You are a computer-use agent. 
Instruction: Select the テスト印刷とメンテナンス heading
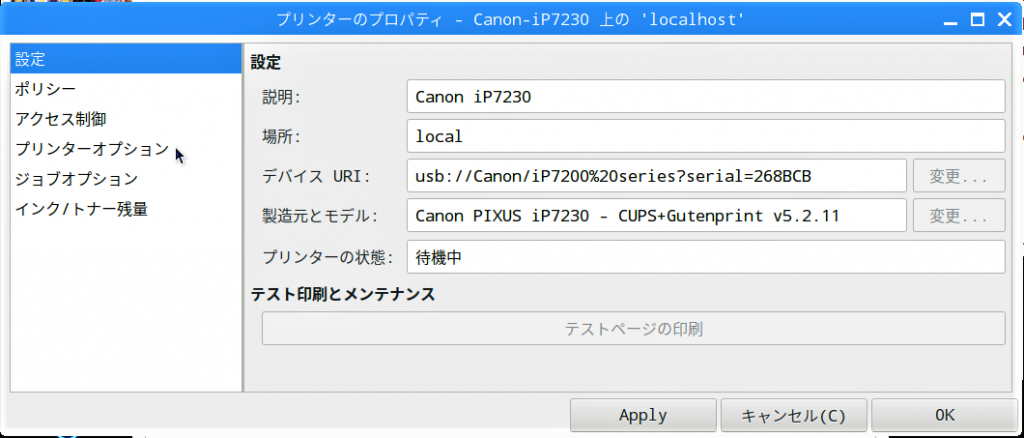pos(343,294)
